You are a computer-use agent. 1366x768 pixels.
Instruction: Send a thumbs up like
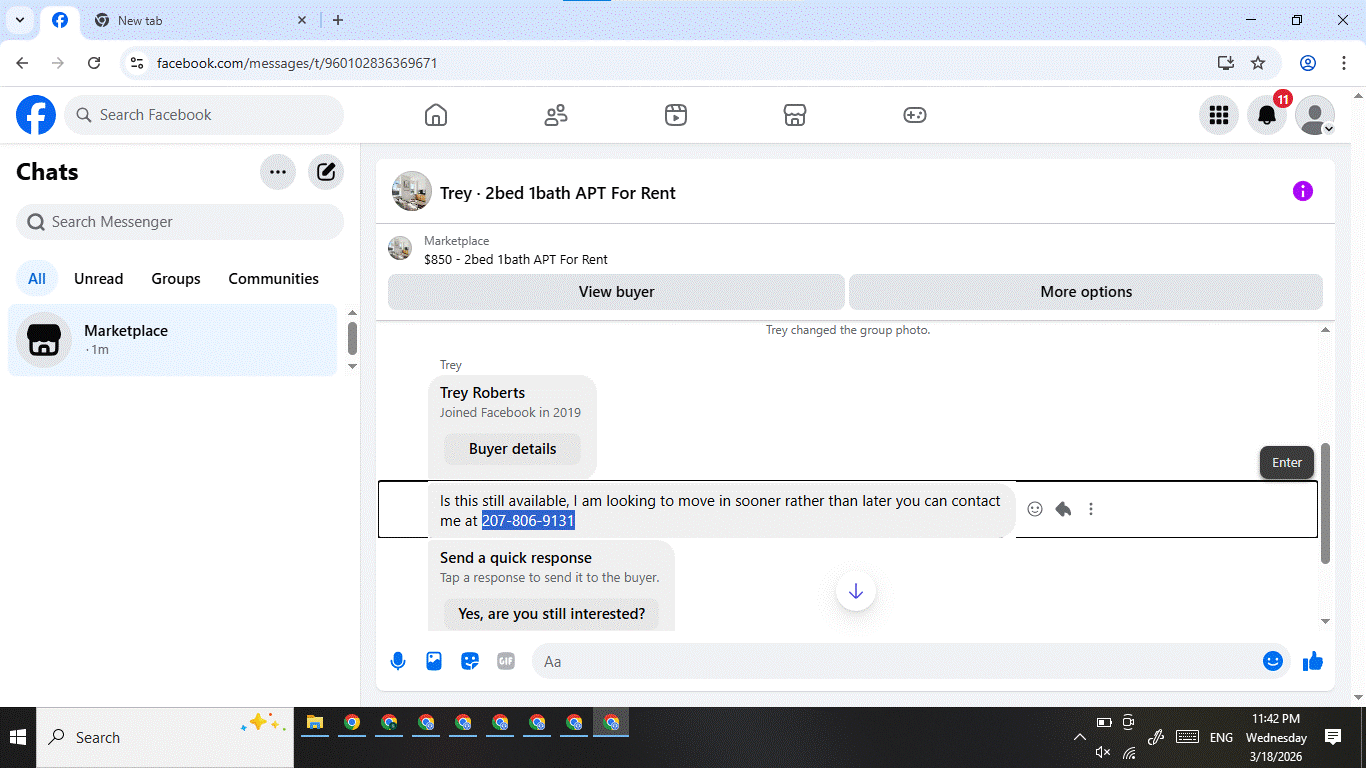point(1313,661)
